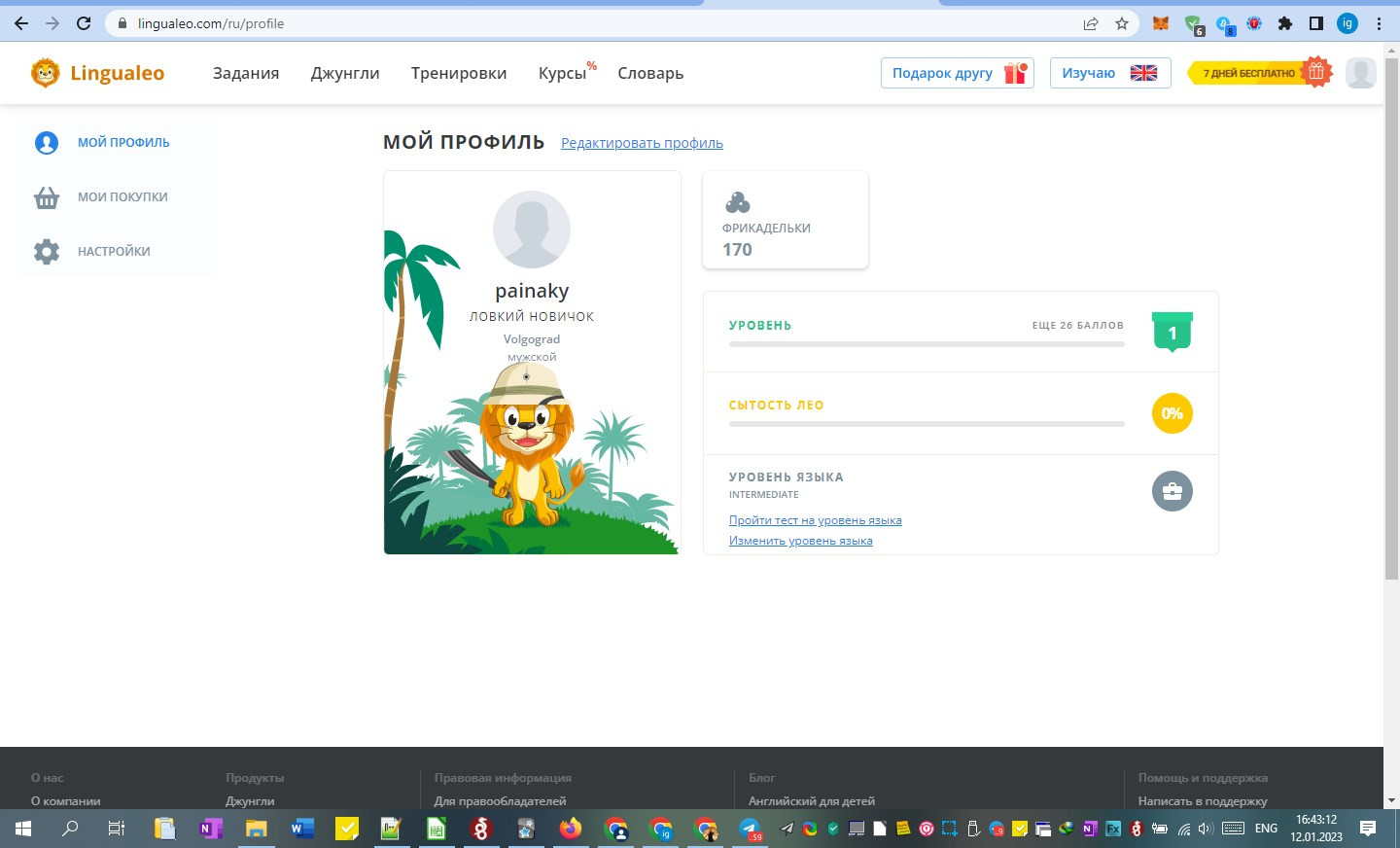Click the ENG language indicator

coord(1266,829)
